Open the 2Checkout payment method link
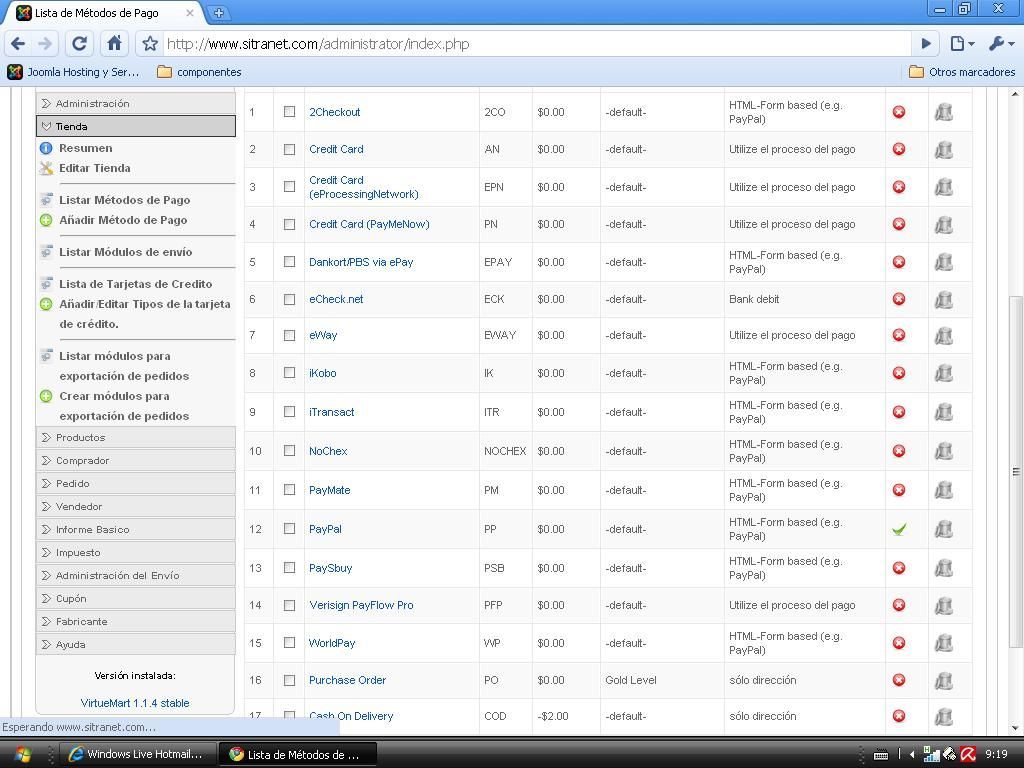 tap(334, 112)
